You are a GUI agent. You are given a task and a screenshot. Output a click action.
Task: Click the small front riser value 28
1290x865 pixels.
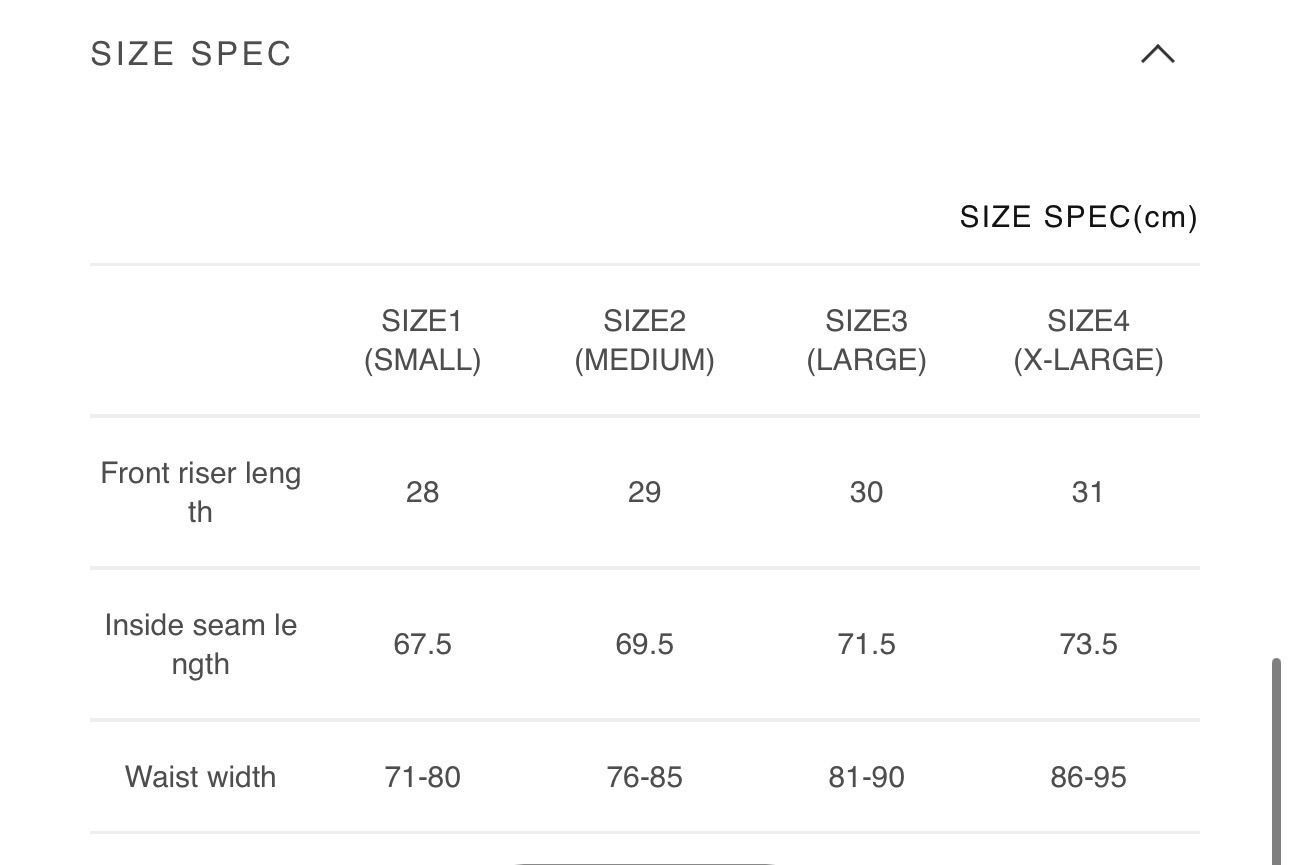coord(422,492)
